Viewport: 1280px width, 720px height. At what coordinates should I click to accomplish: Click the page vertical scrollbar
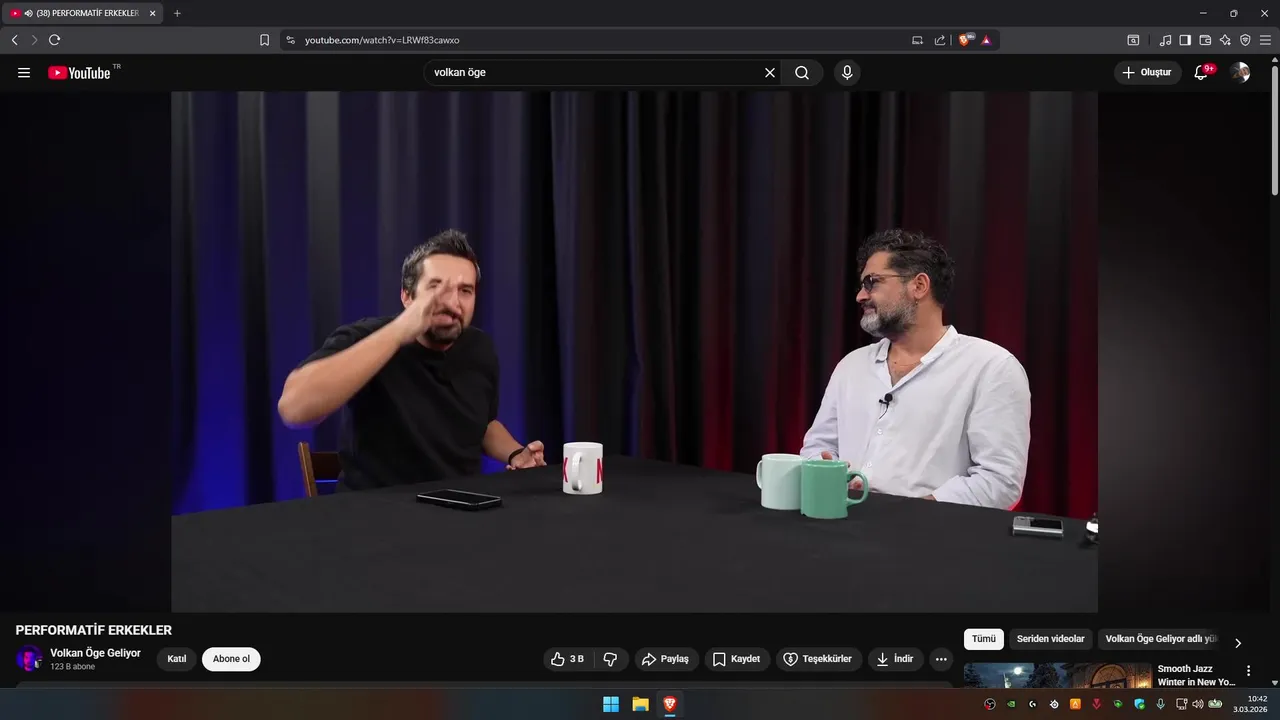pos(1275,130)
